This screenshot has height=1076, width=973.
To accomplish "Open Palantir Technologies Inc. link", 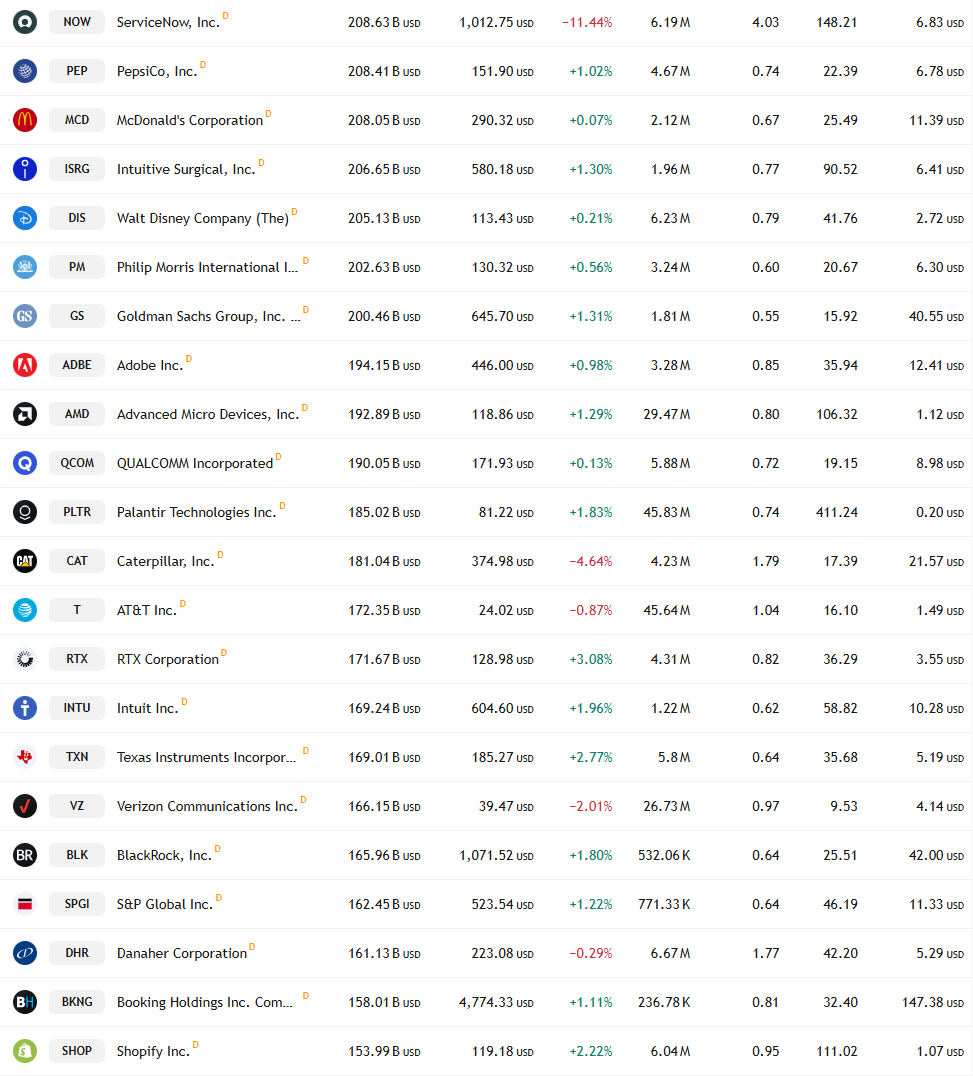I will pos(196,513).
